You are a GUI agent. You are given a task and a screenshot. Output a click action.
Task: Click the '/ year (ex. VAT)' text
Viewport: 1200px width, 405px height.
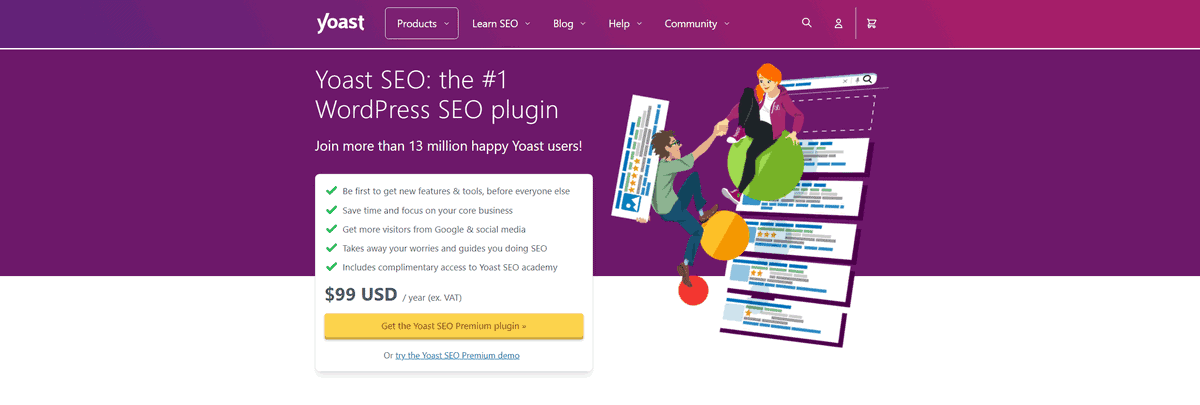[432, 298]
